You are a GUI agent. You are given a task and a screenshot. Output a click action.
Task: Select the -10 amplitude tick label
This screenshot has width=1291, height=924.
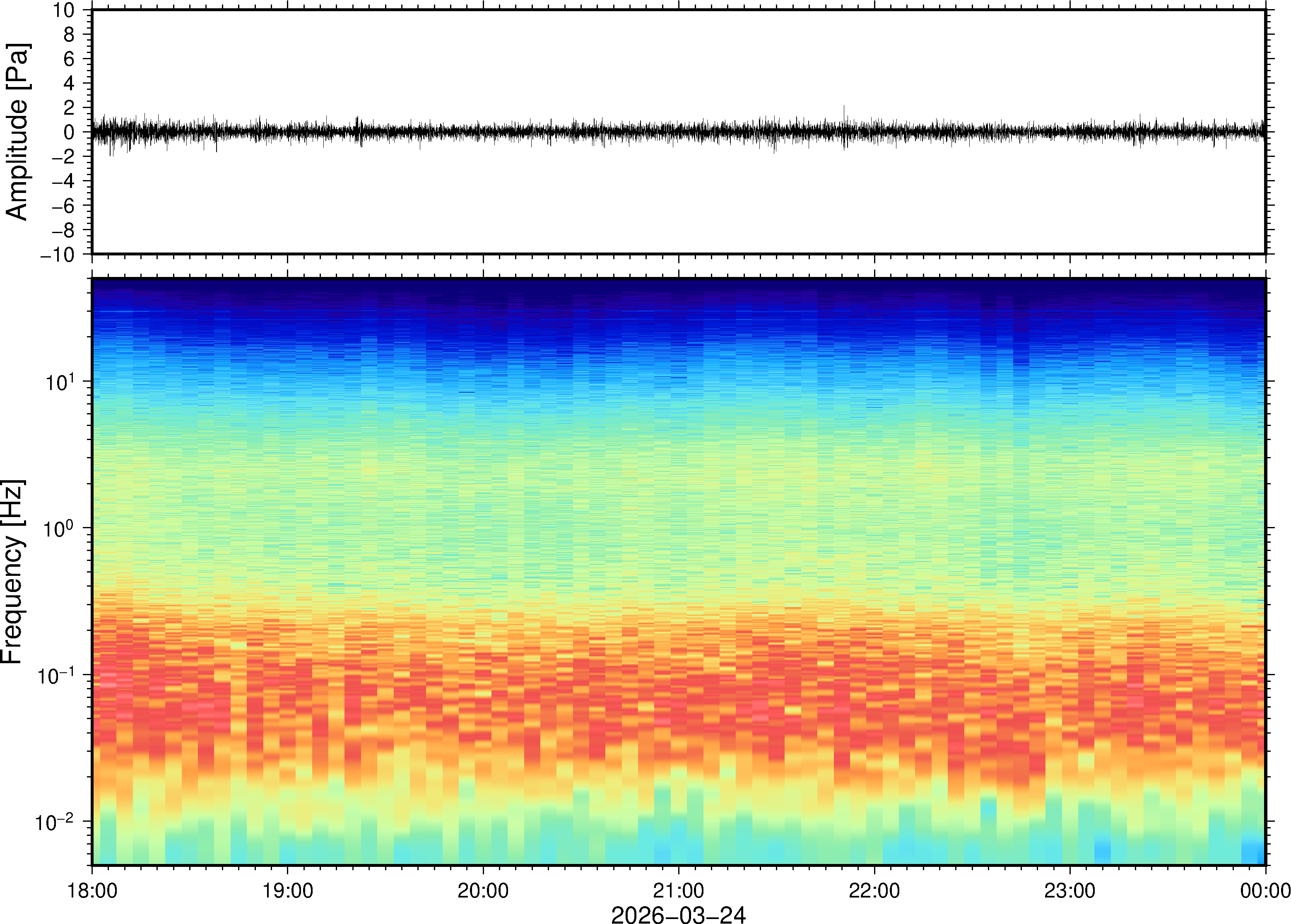(58, 255)
